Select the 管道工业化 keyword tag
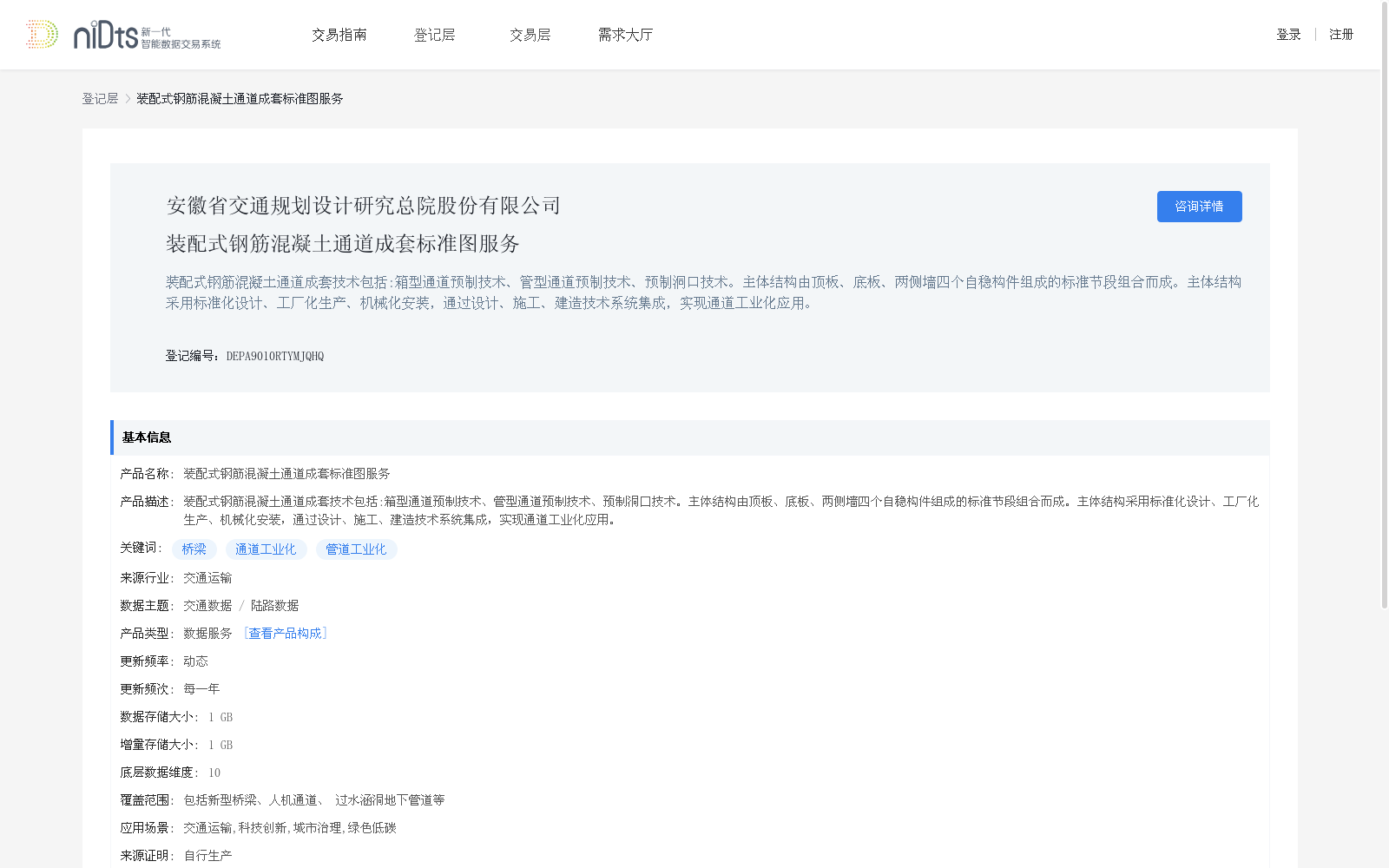Image resolution: width=1389 pixels, height=868 pixels. tap(356, 549)
